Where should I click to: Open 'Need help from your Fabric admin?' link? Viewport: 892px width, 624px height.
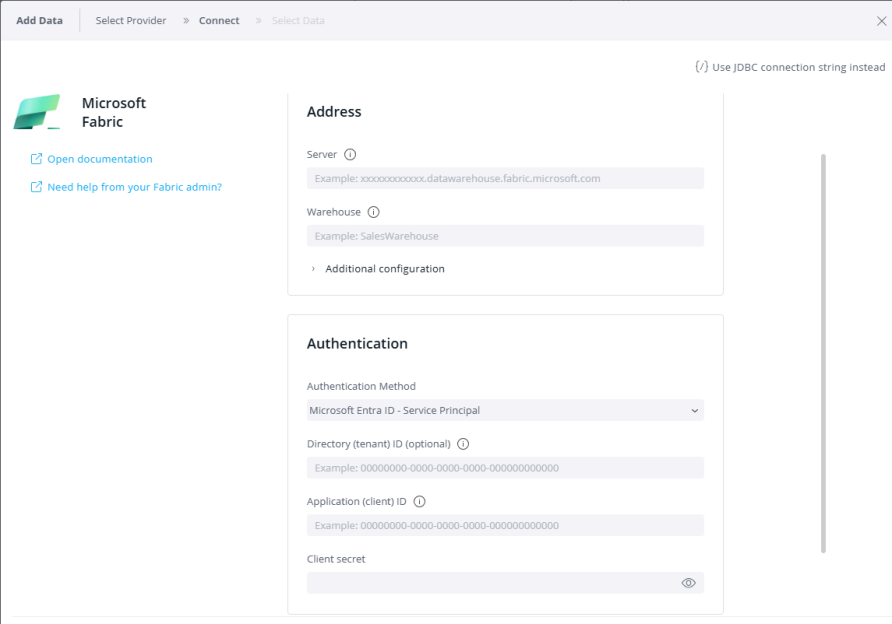(126, 187)
